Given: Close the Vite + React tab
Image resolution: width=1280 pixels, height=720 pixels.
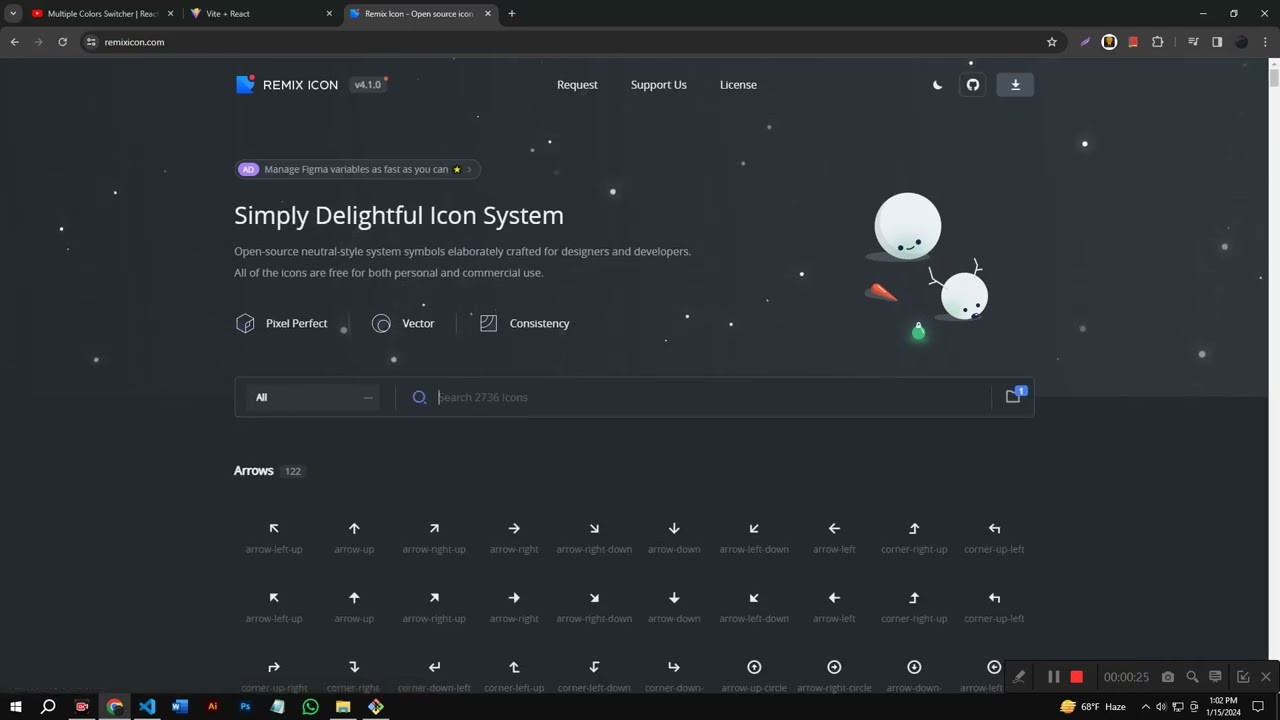Looking at the screenshot, I should (x=329, y=14).
